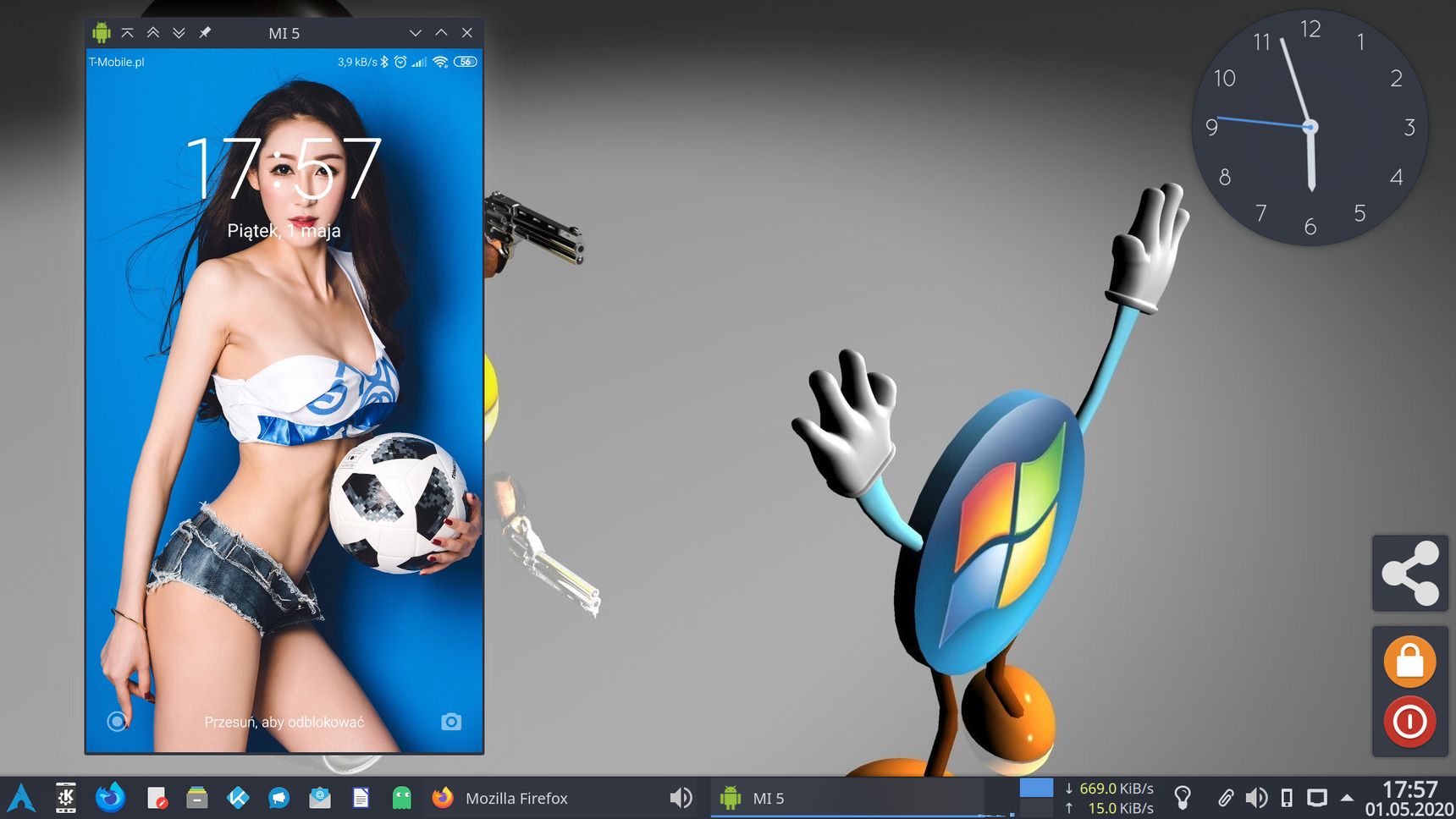Click the keep-above-others bar arrow in MI 5 titlebar
Viewport: 1456px width, 819px height.
(127, 33)
